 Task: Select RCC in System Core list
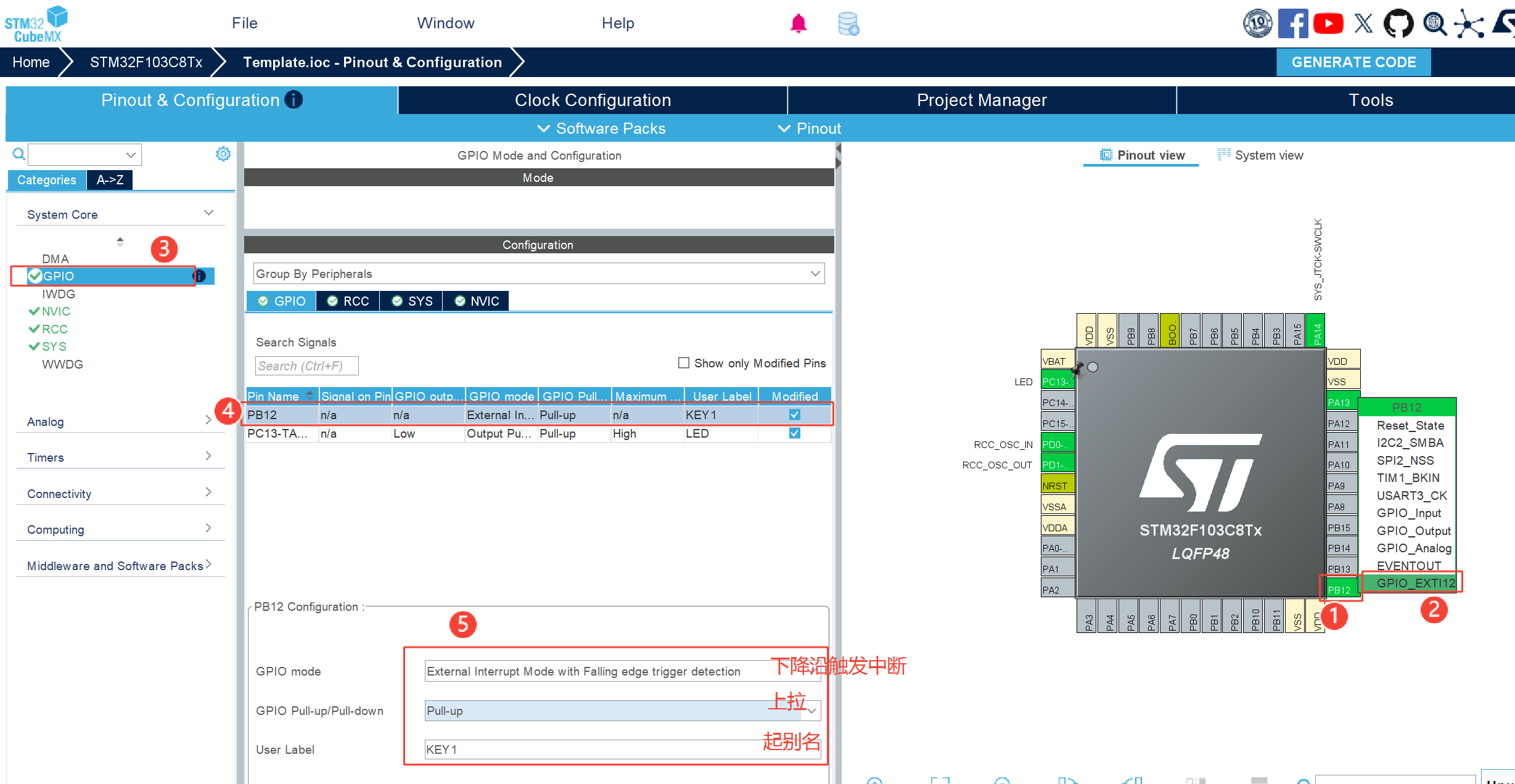[54, 329]
